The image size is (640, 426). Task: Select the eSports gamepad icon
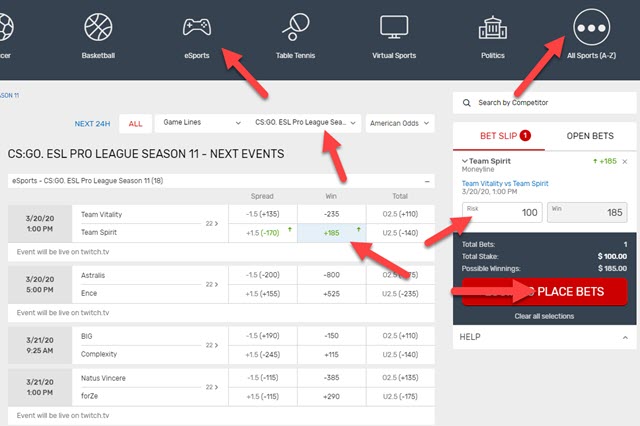pyautogui.click(x=196, y=29)
